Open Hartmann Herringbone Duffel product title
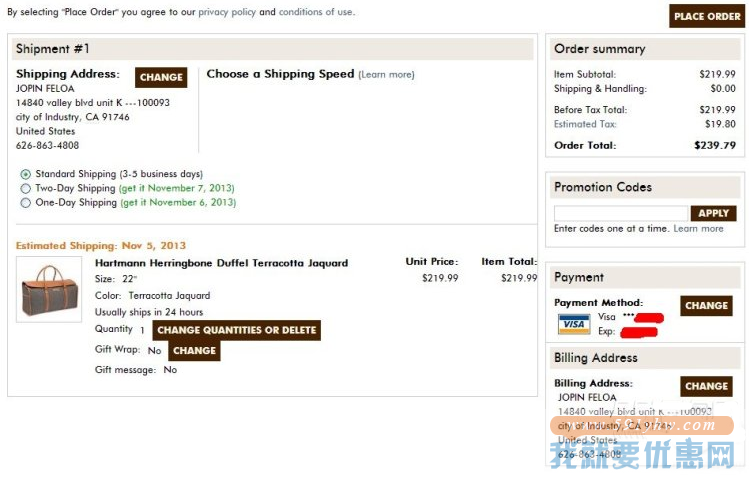The image size is (749, 479). [x=221, y=263]
